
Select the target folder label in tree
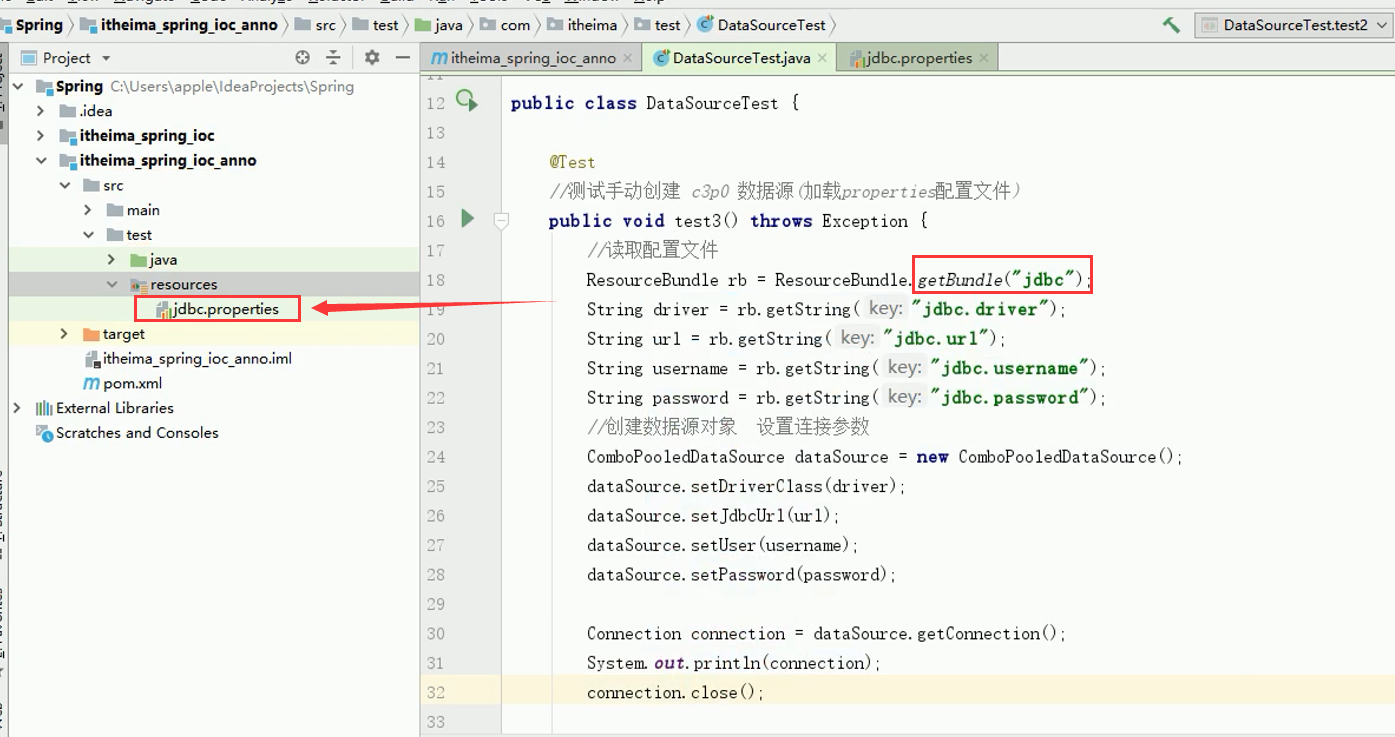point(123,334)
